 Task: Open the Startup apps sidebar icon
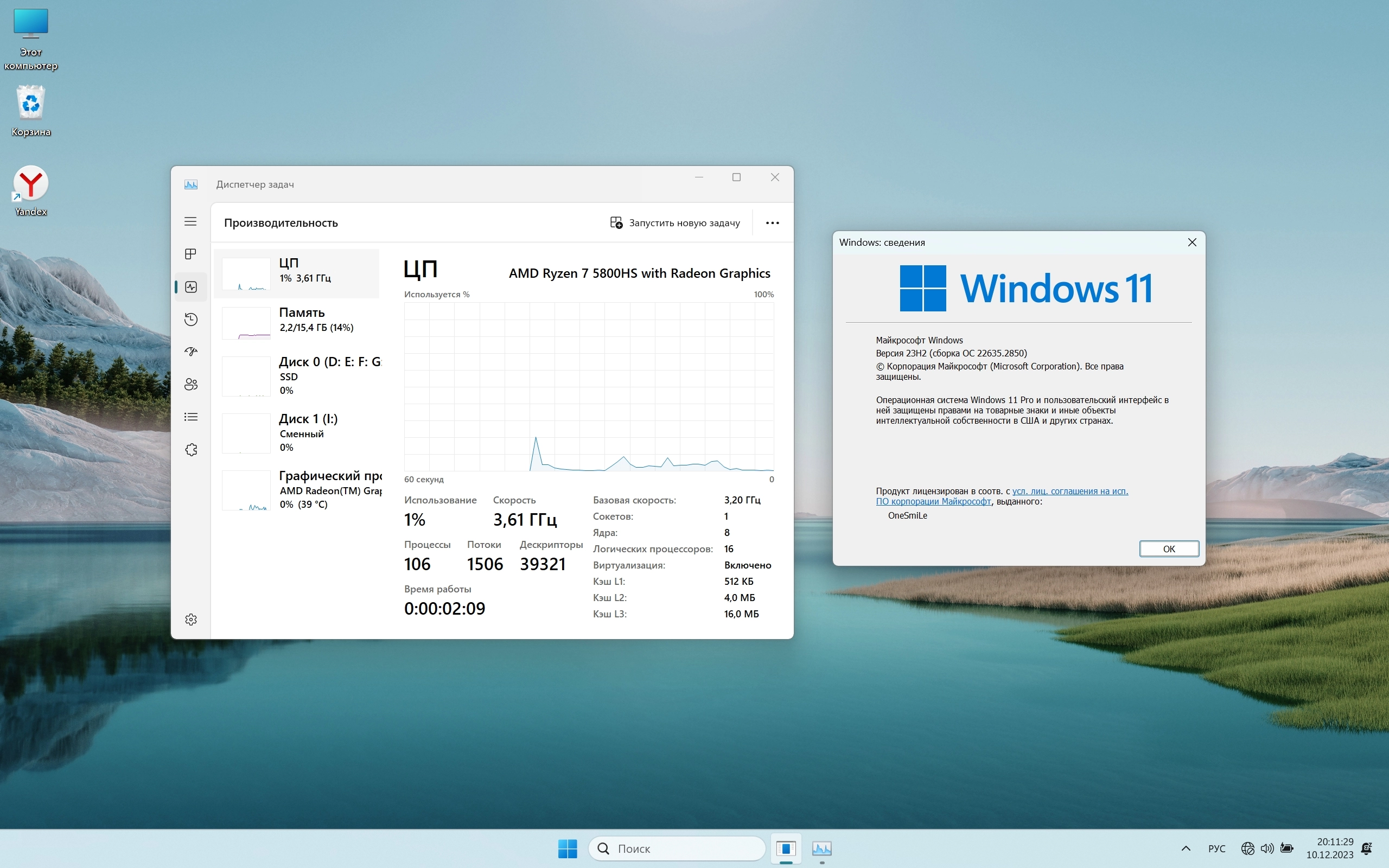point(190,352)
